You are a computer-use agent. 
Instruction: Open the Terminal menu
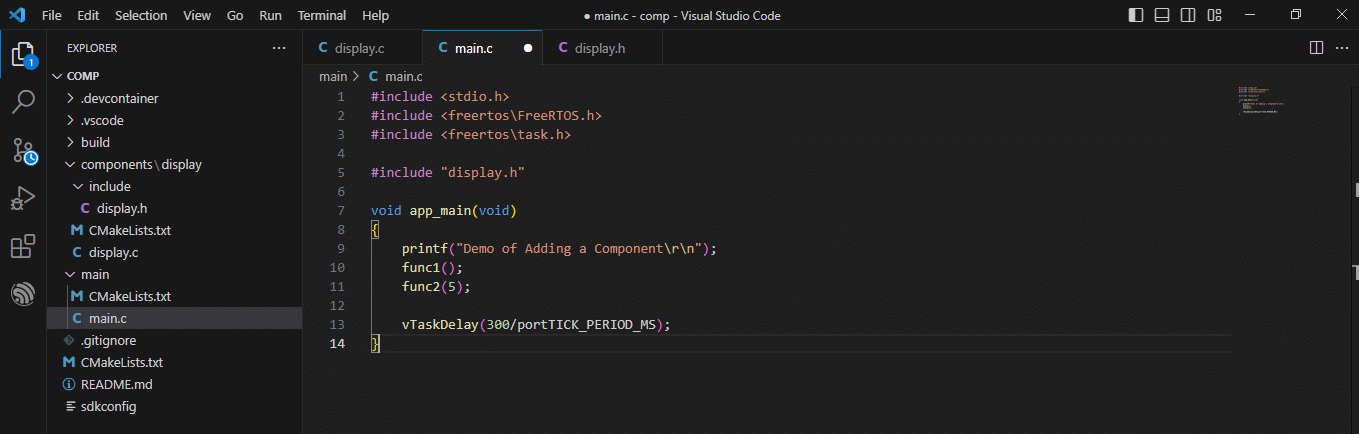(x=322, y=16)
